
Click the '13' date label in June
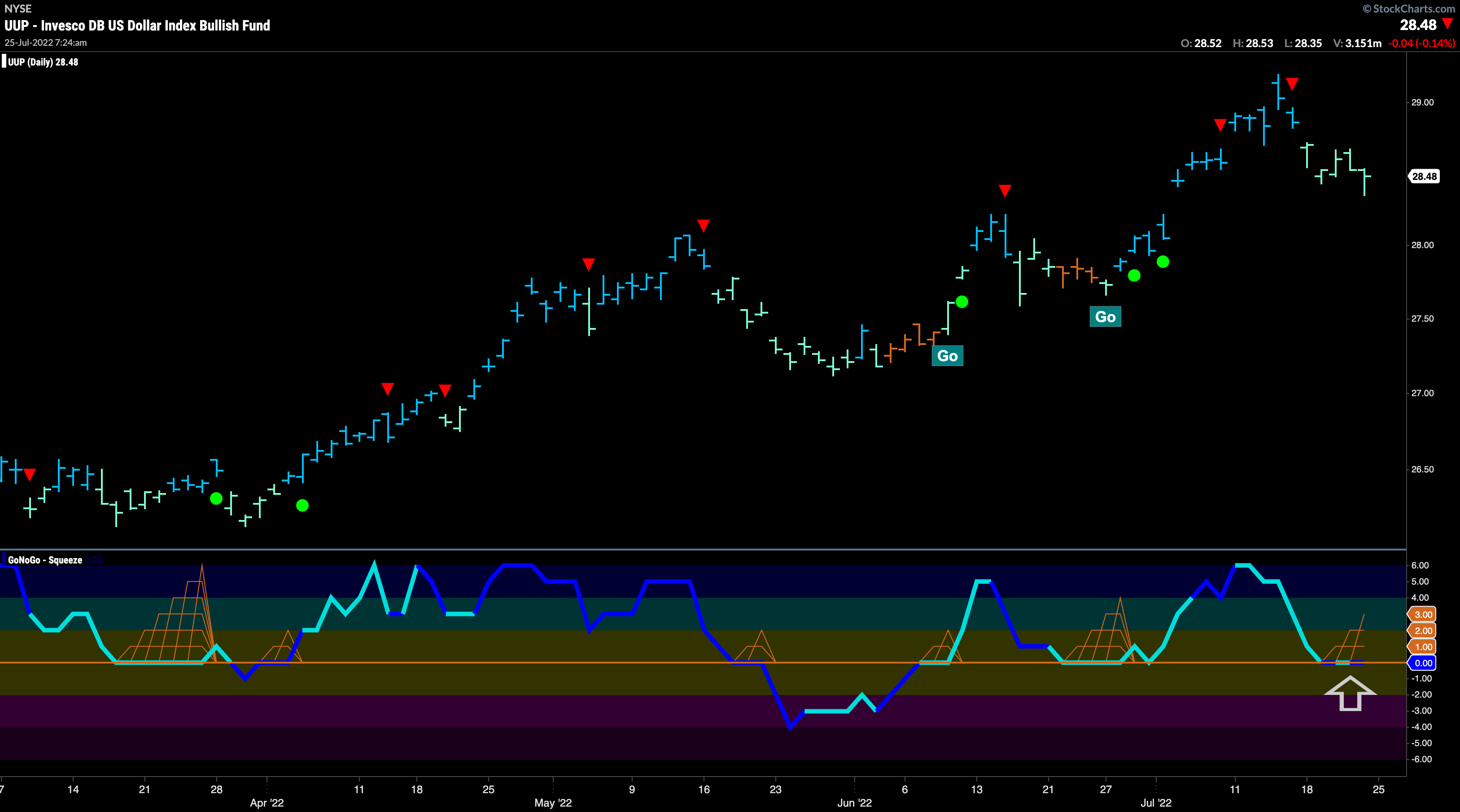click(976, 789)
